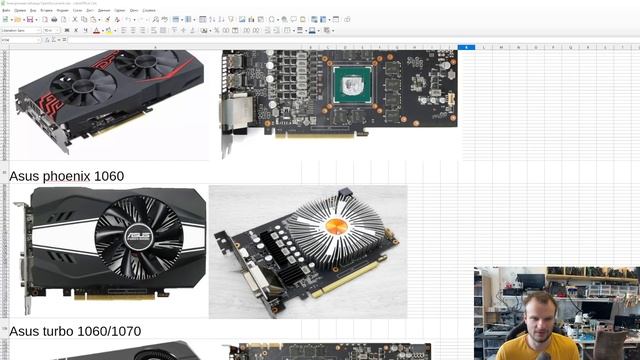This screenshot has height=360, width=640.
Task: Insert an image
Action: (242, 20)
